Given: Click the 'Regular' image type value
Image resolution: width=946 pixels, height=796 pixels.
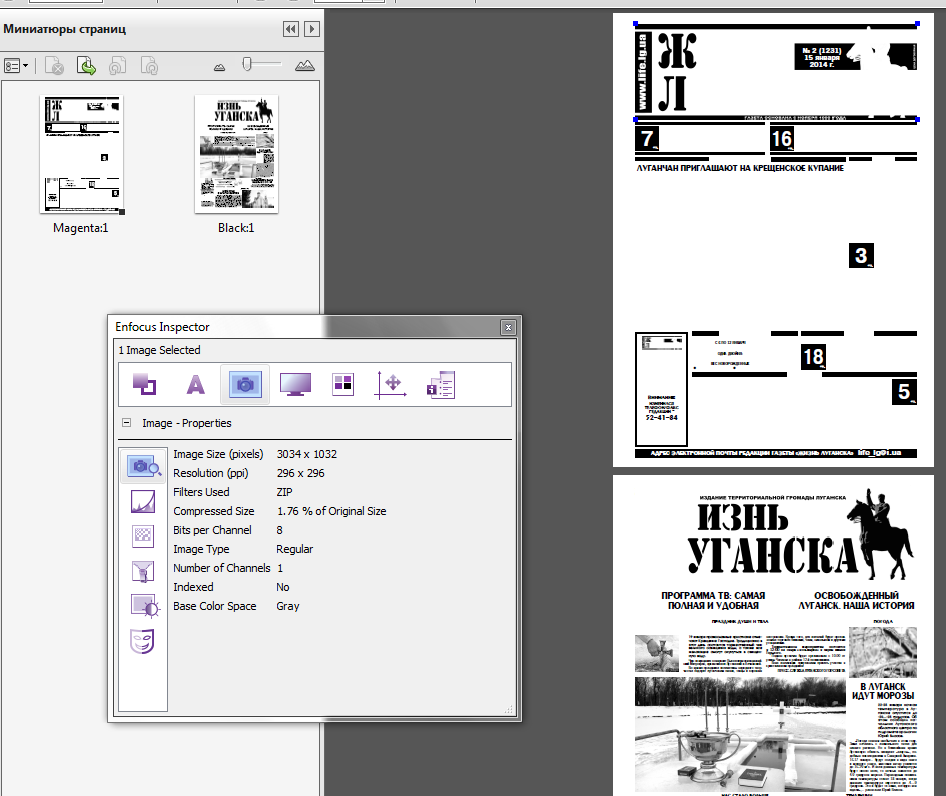Looking at the screenshot, I should (x=294, y=549).
